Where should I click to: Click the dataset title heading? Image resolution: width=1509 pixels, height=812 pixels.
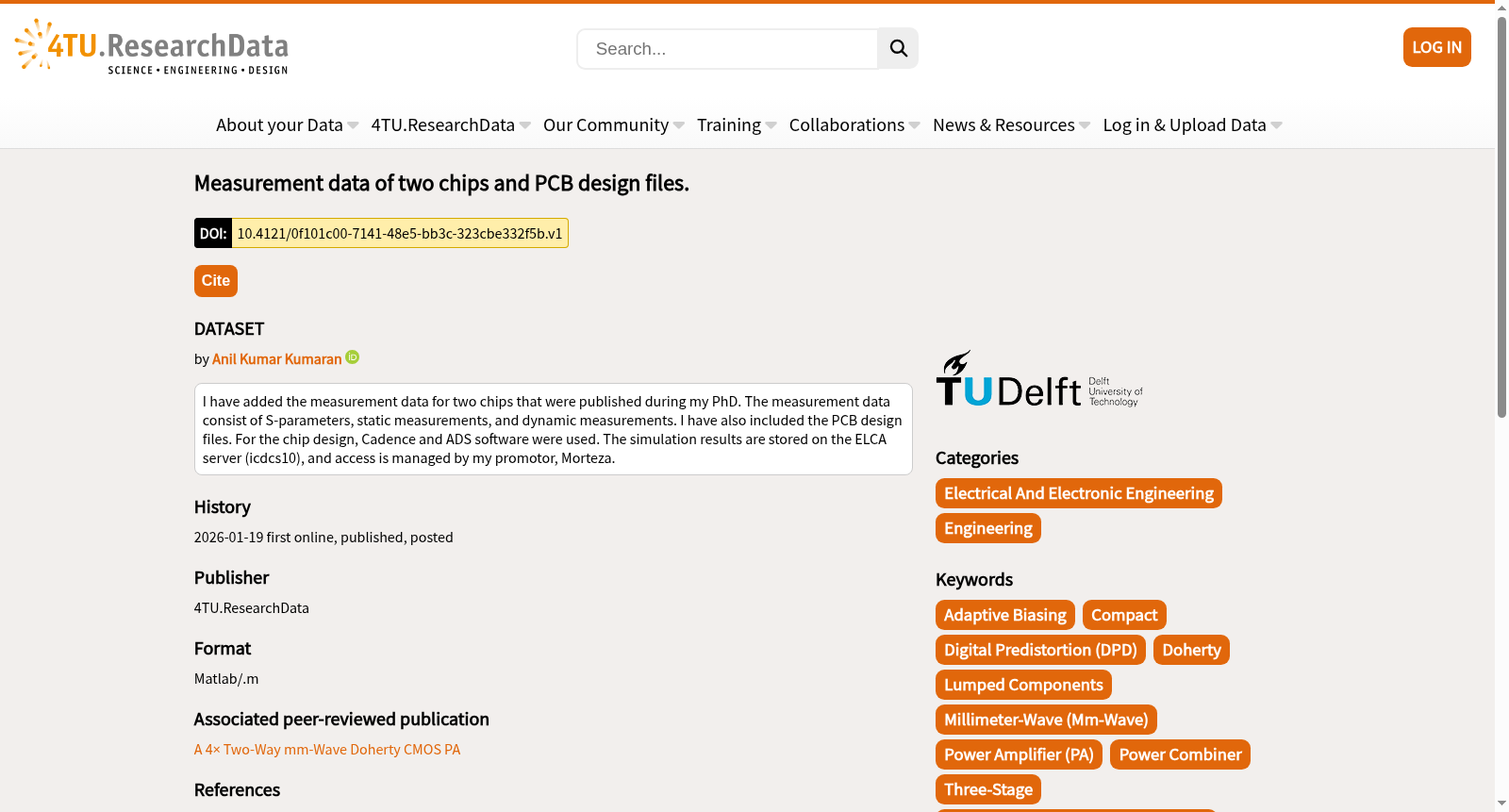tap(441, 183)
